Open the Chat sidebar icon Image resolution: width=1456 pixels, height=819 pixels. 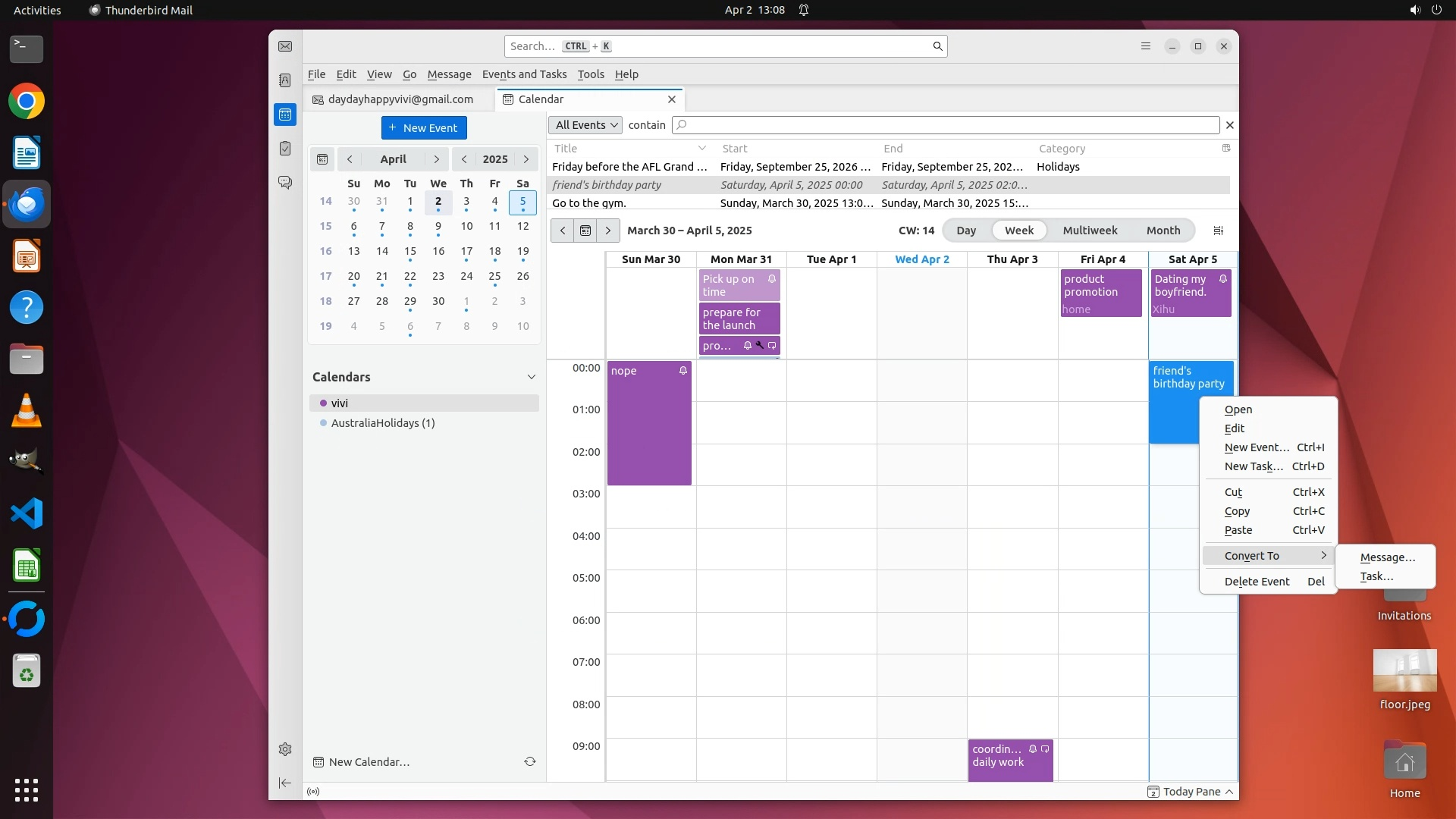285,183
